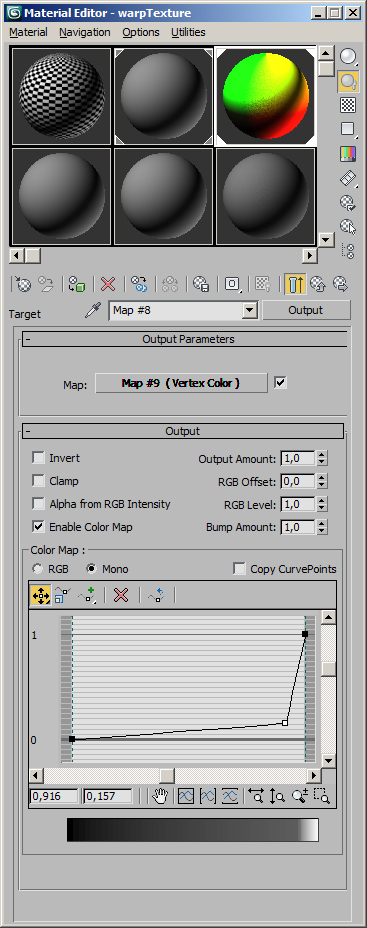Click the Reset Curves icon
This screenshot has height=928, width=367.
pos(156,595)
